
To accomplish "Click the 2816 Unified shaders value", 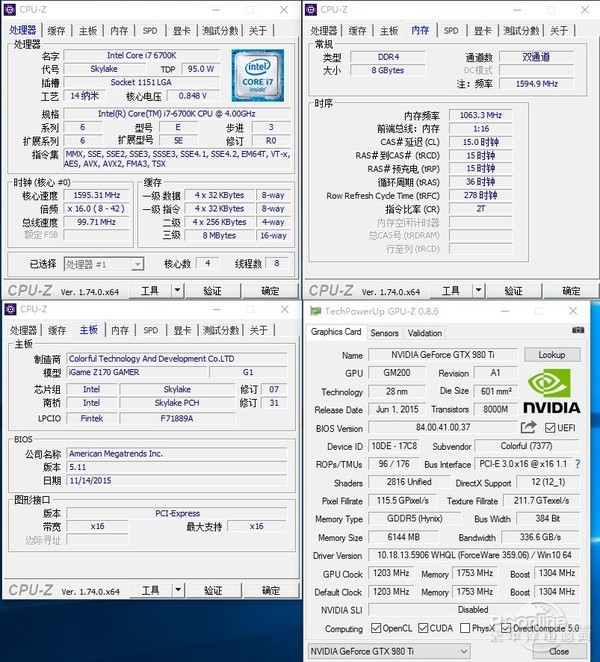I will pyautogui.click(x=409, y=482).
